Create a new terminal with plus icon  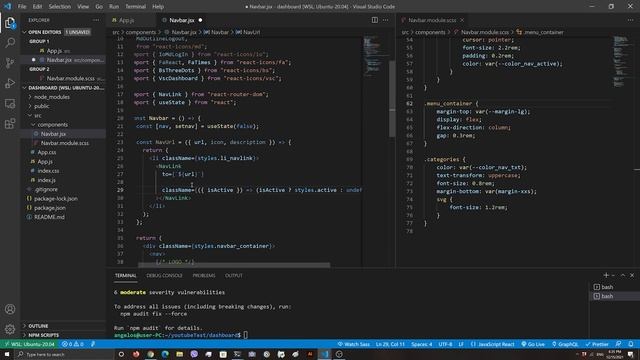click(606, 276)
